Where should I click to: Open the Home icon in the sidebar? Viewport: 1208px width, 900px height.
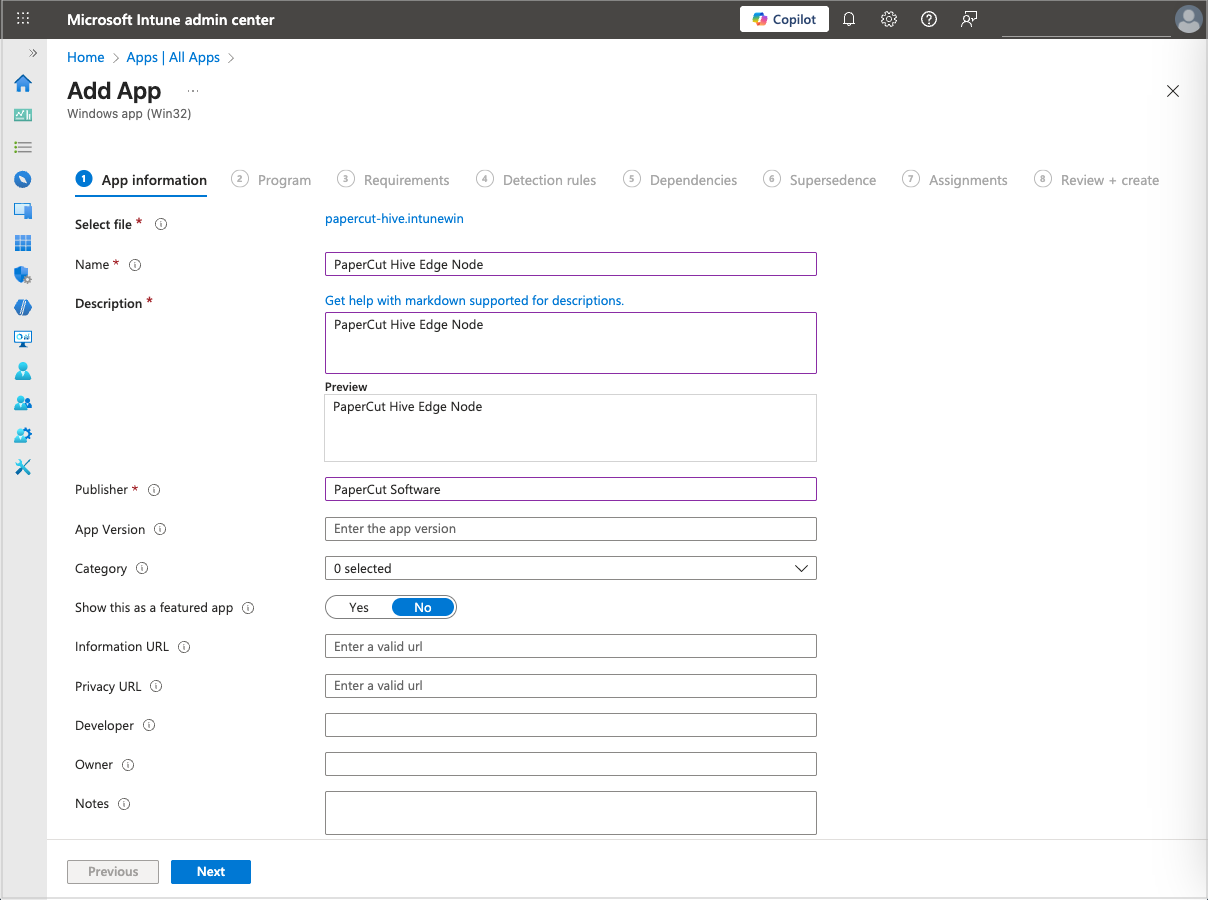22,84
